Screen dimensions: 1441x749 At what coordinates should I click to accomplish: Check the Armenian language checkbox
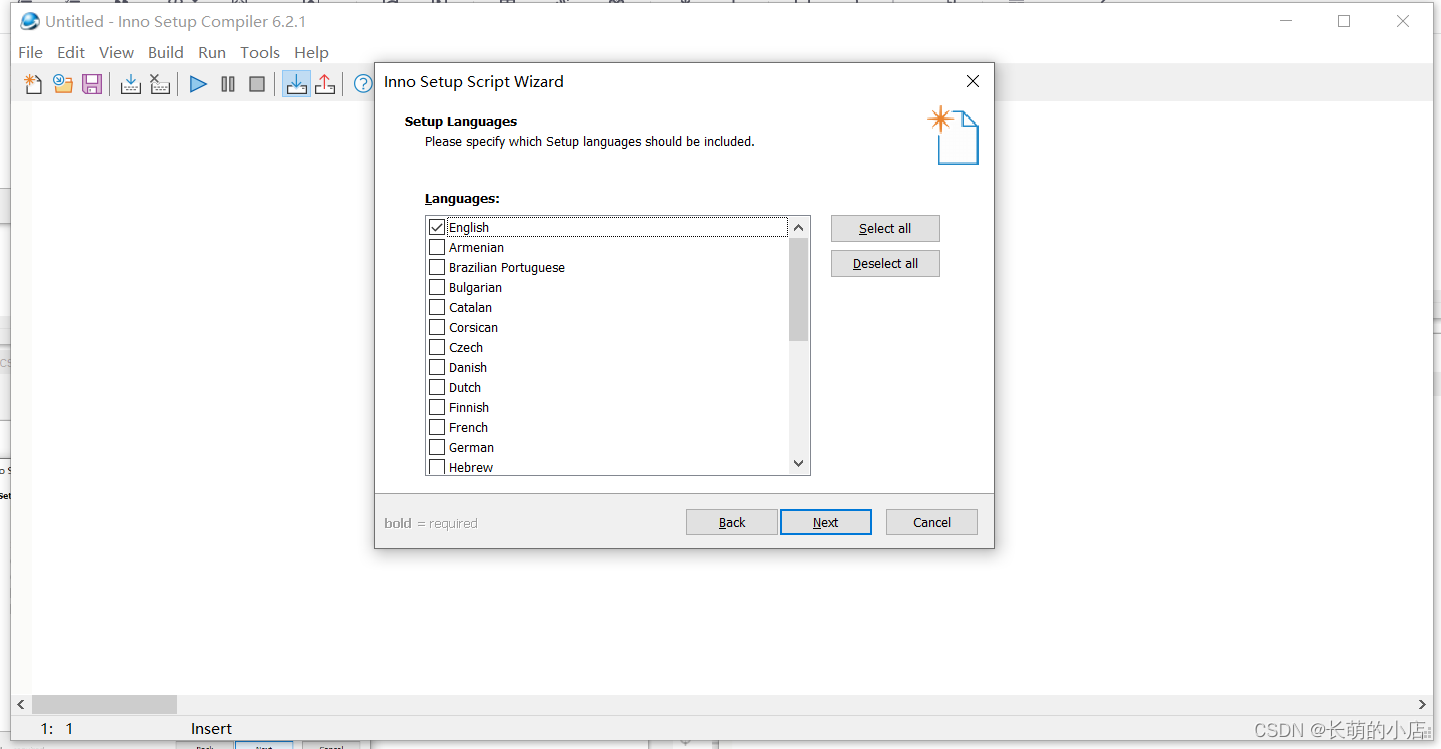coord(437,247)
